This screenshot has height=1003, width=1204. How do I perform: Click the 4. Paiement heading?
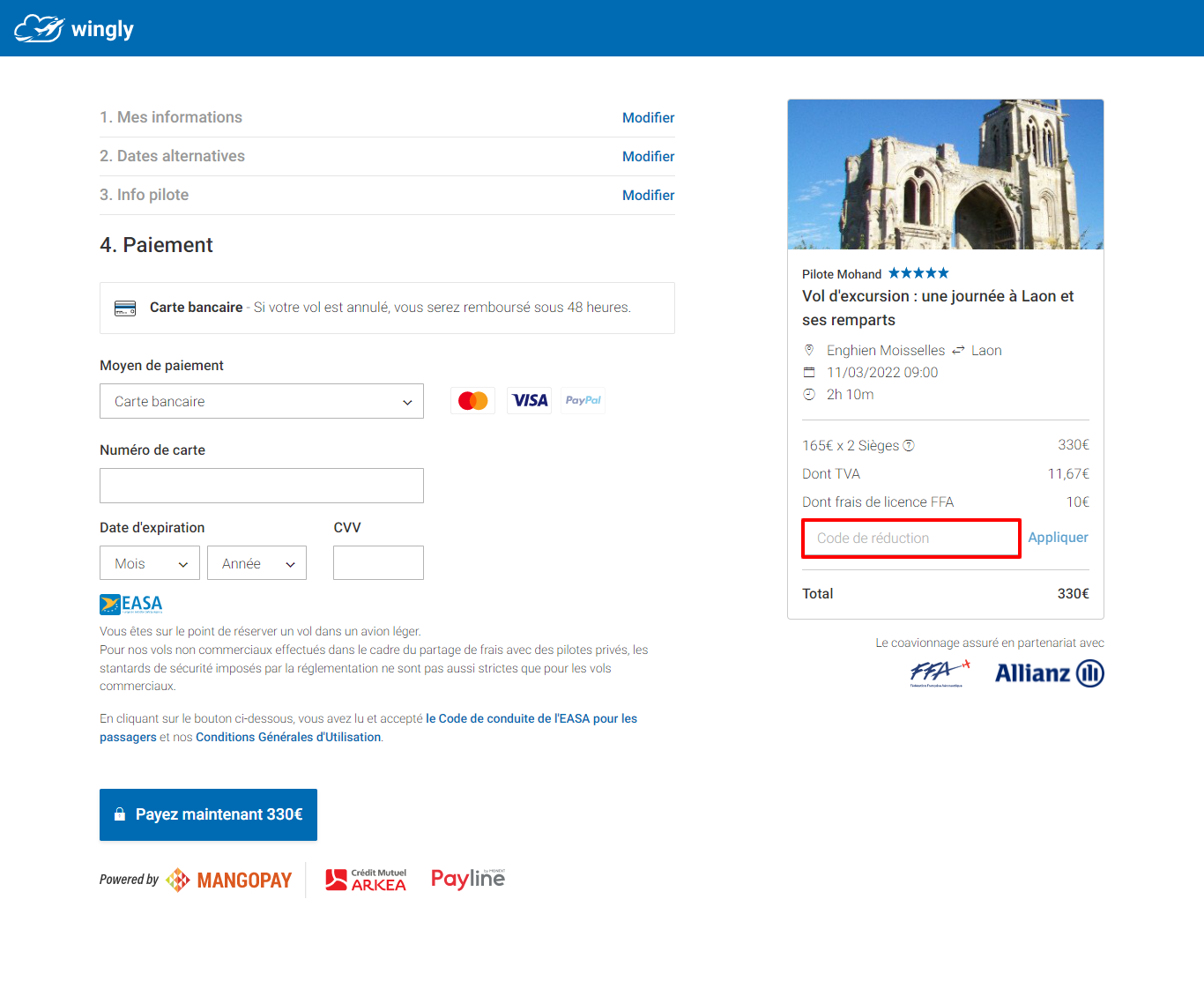click(156, 245)
